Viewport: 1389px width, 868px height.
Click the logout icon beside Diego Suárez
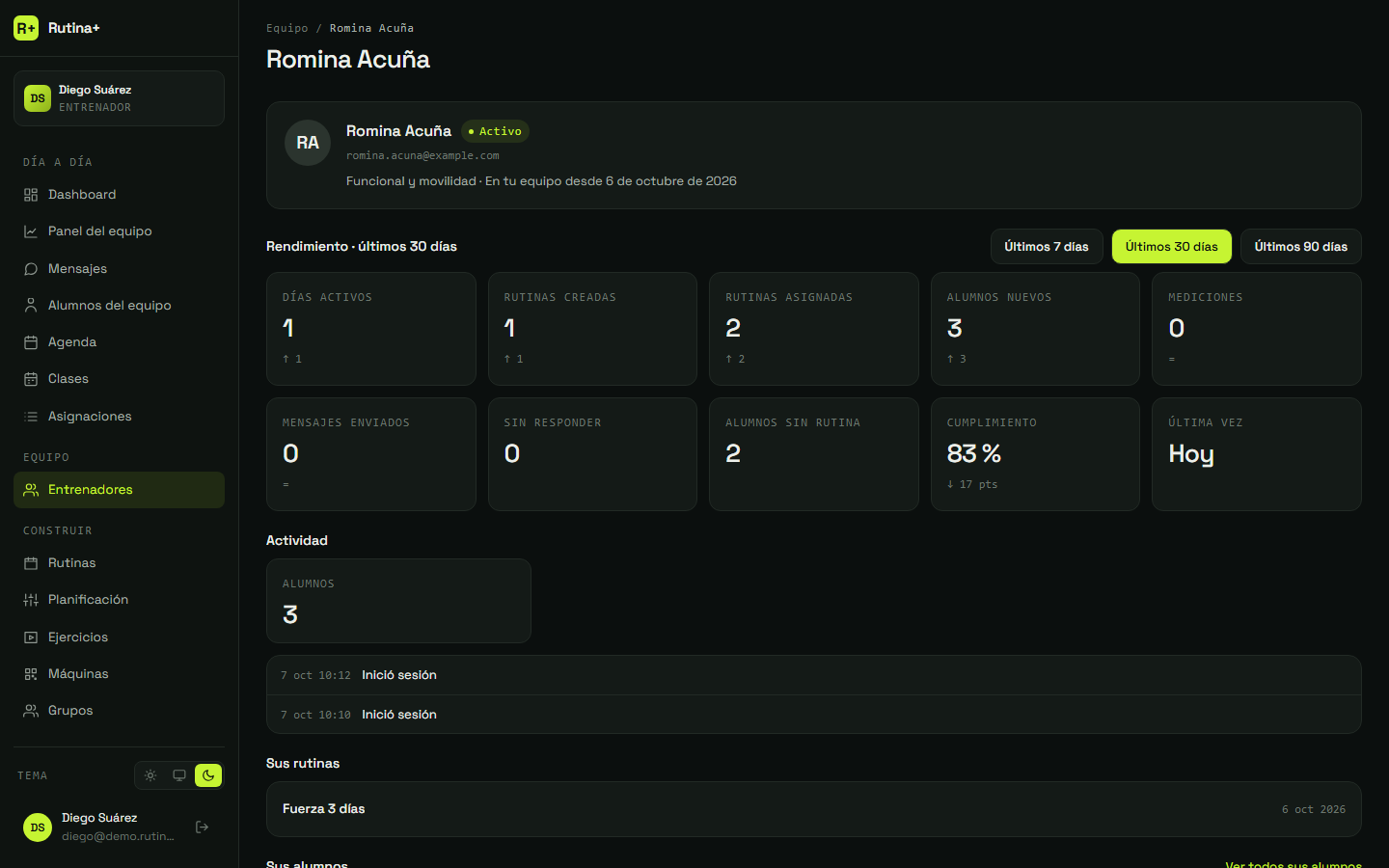pyautogui.click(x=203, y=827)
